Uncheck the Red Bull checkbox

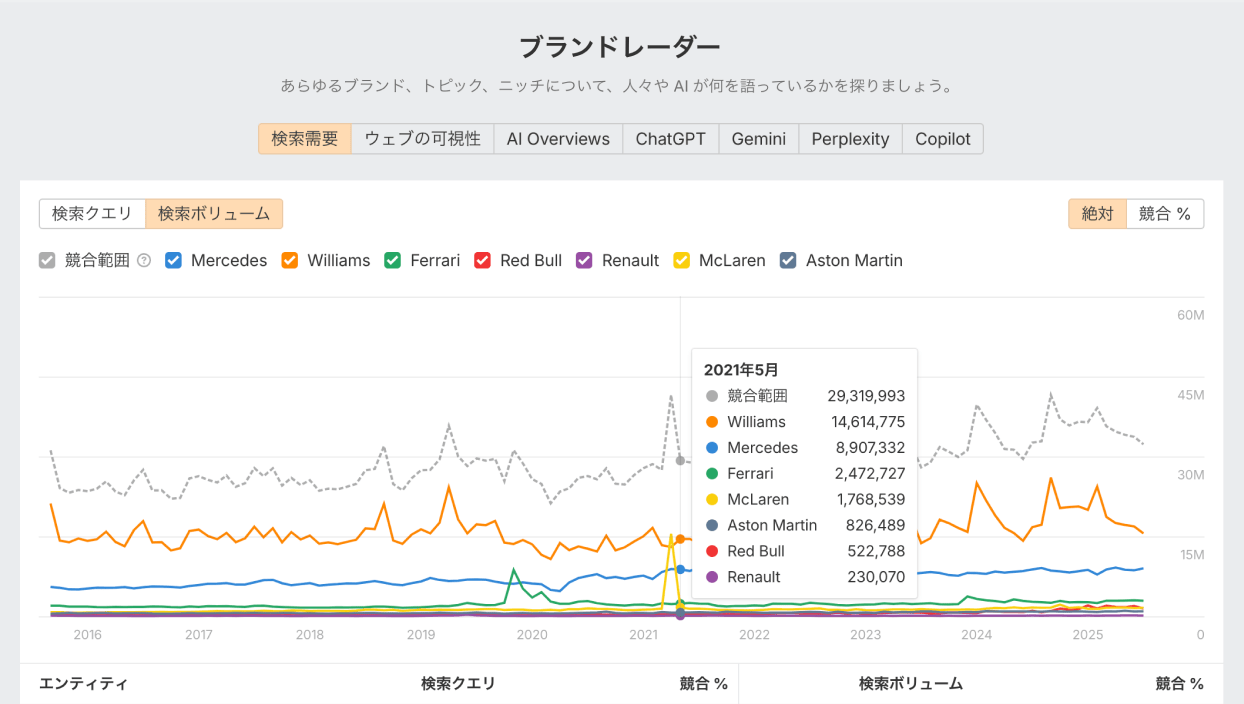tap(482, 260)
